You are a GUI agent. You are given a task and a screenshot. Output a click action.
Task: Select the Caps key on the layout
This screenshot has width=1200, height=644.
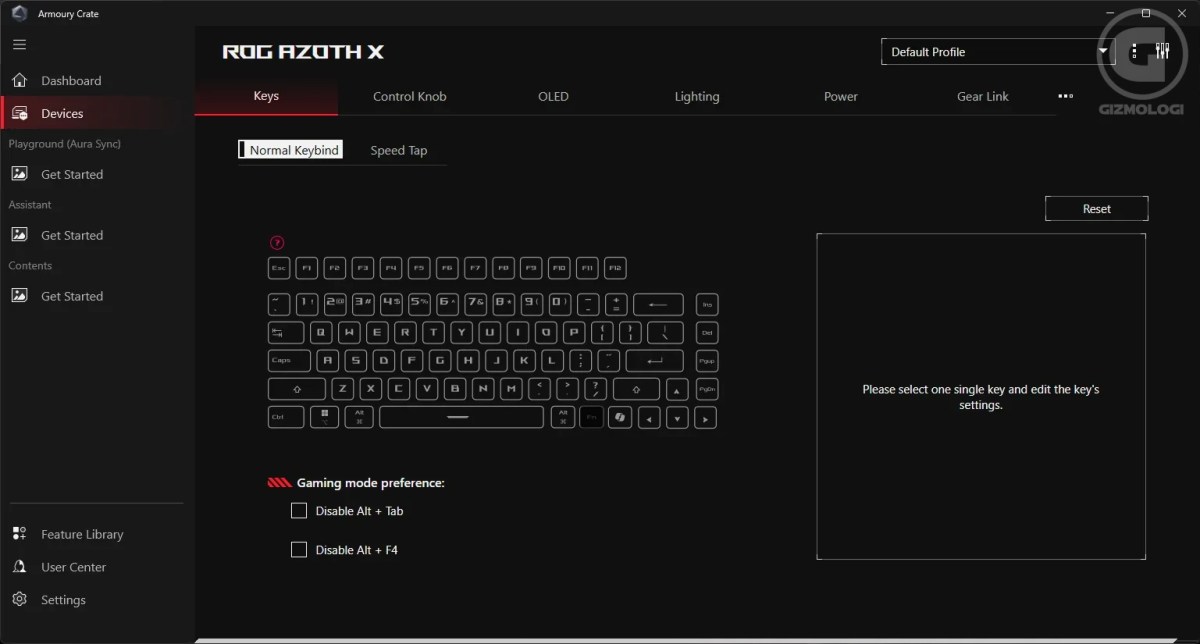click(289, 361)
